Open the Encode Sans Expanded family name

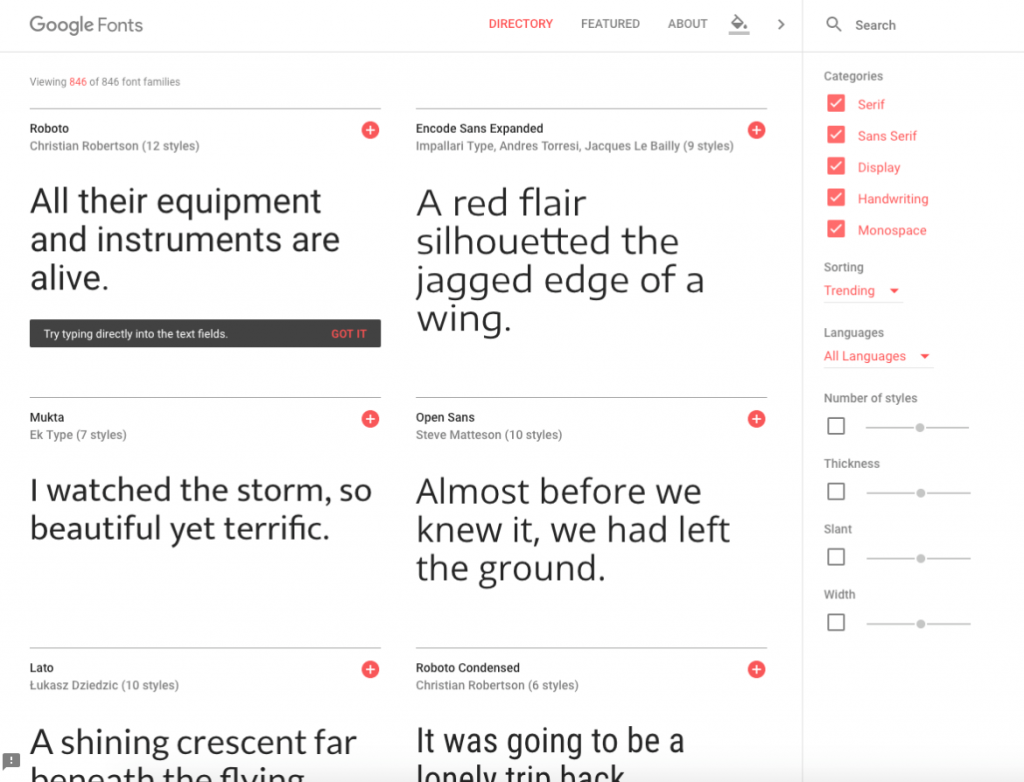pyautogui.click(x=479, y=129)
